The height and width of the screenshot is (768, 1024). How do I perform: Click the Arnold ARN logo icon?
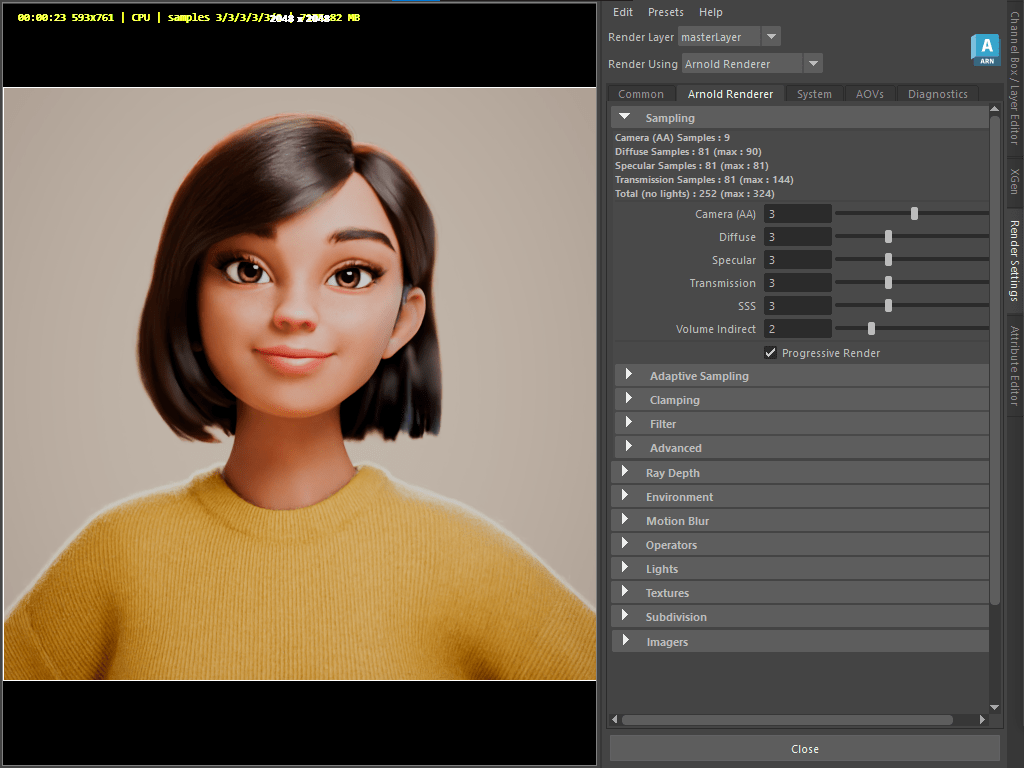pyautogui.click(x=985, y=49)
